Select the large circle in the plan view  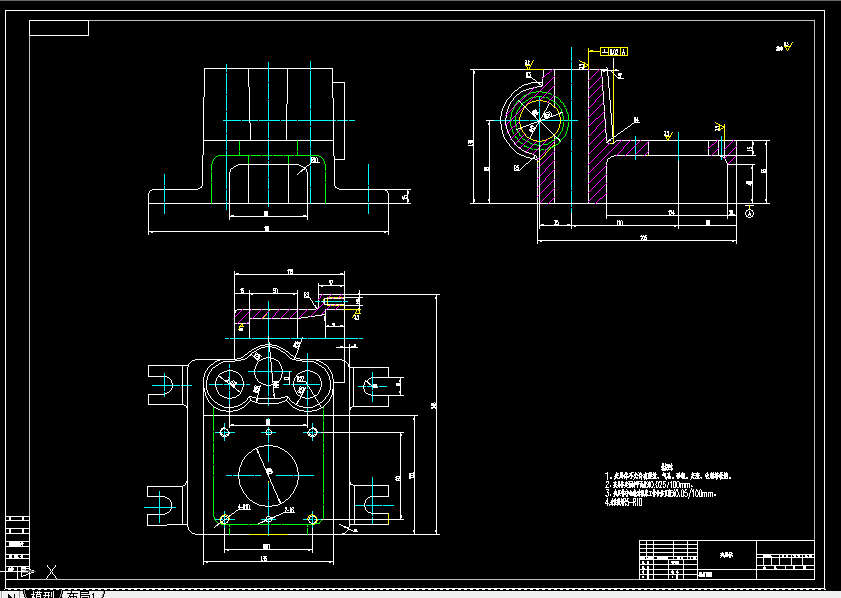coord(268,475)
